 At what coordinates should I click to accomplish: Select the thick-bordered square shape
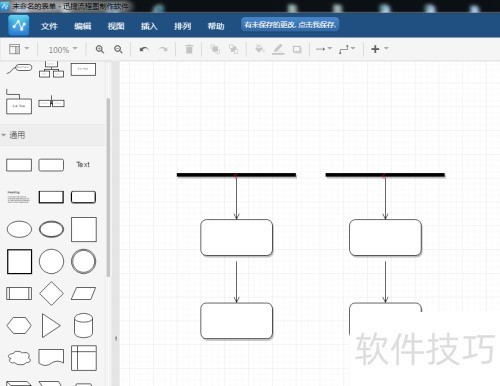click(x=19, y=261)
